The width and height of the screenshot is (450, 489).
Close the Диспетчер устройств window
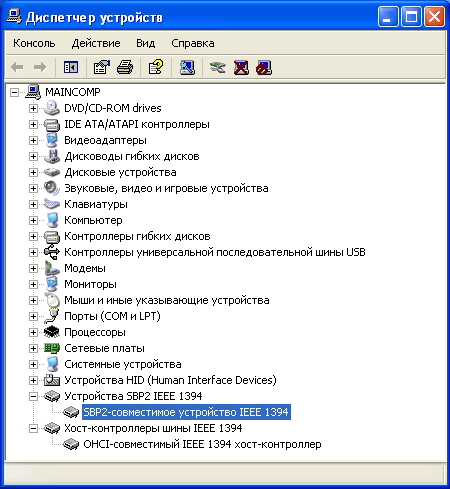434,16
